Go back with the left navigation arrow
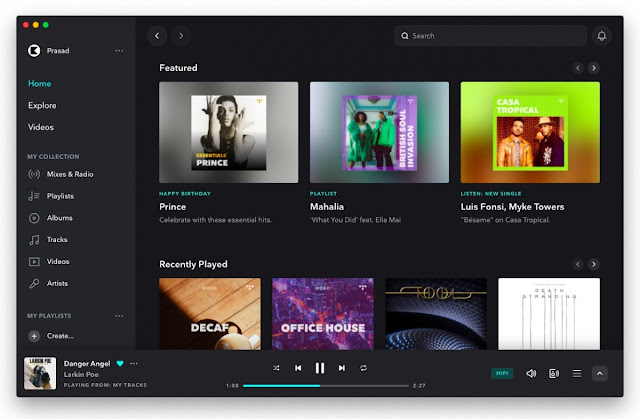Image resolution: width=640 pixels, height=419 pixels. coord(157,36)
